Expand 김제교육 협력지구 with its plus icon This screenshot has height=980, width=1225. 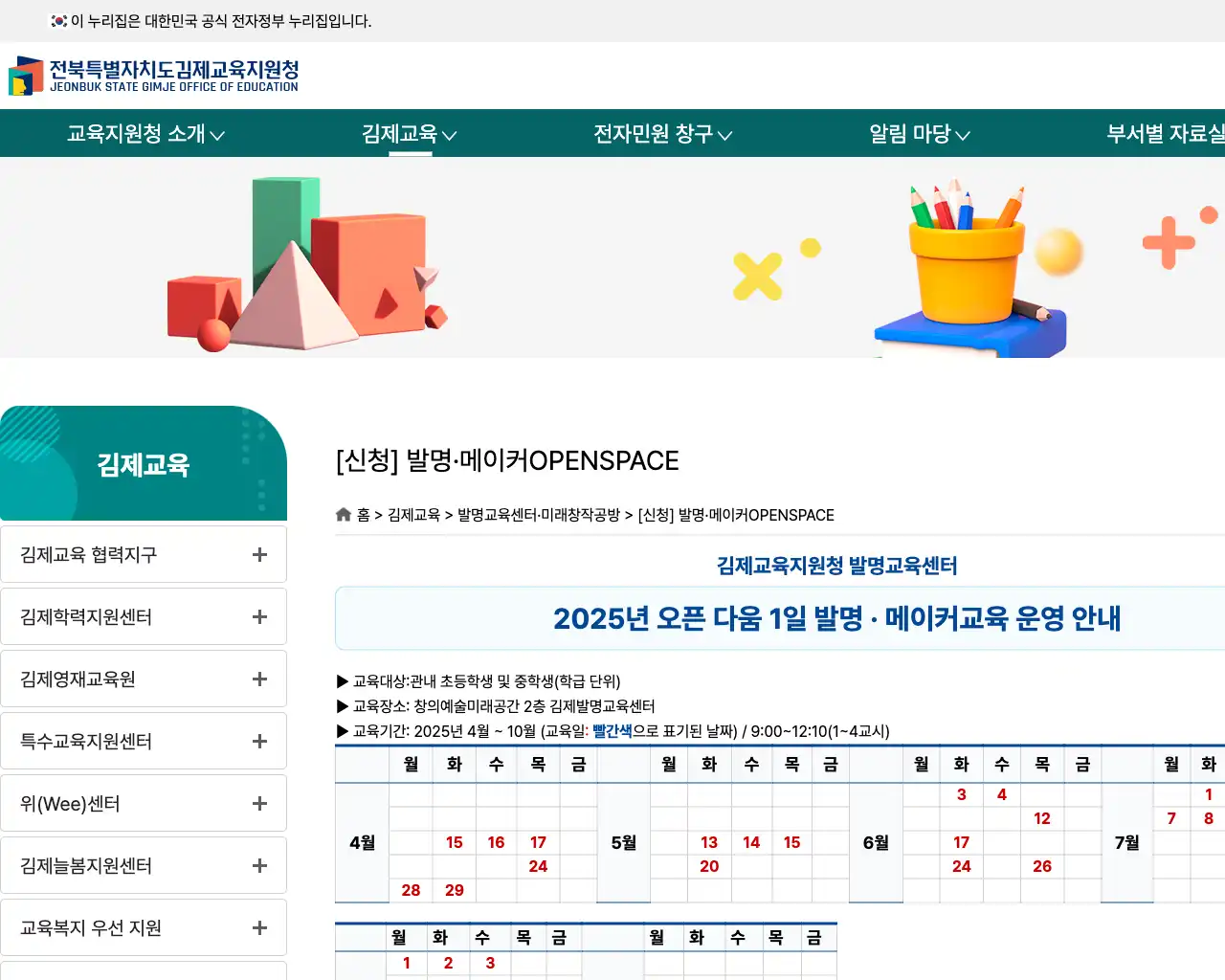(259, 554)
